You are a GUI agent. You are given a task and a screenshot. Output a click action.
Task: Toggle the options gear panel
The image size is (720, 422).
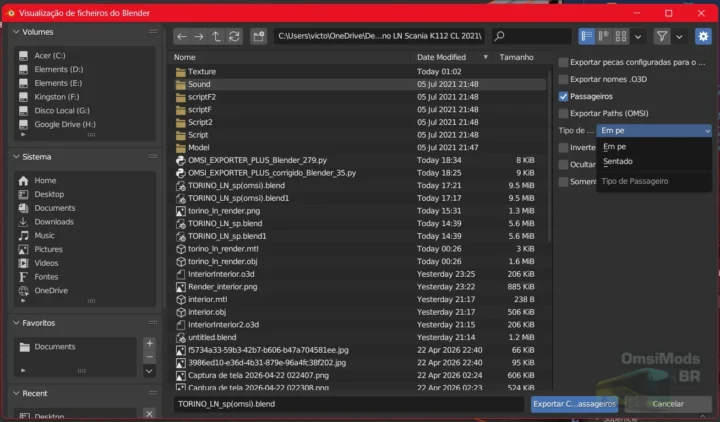point(703,36)
